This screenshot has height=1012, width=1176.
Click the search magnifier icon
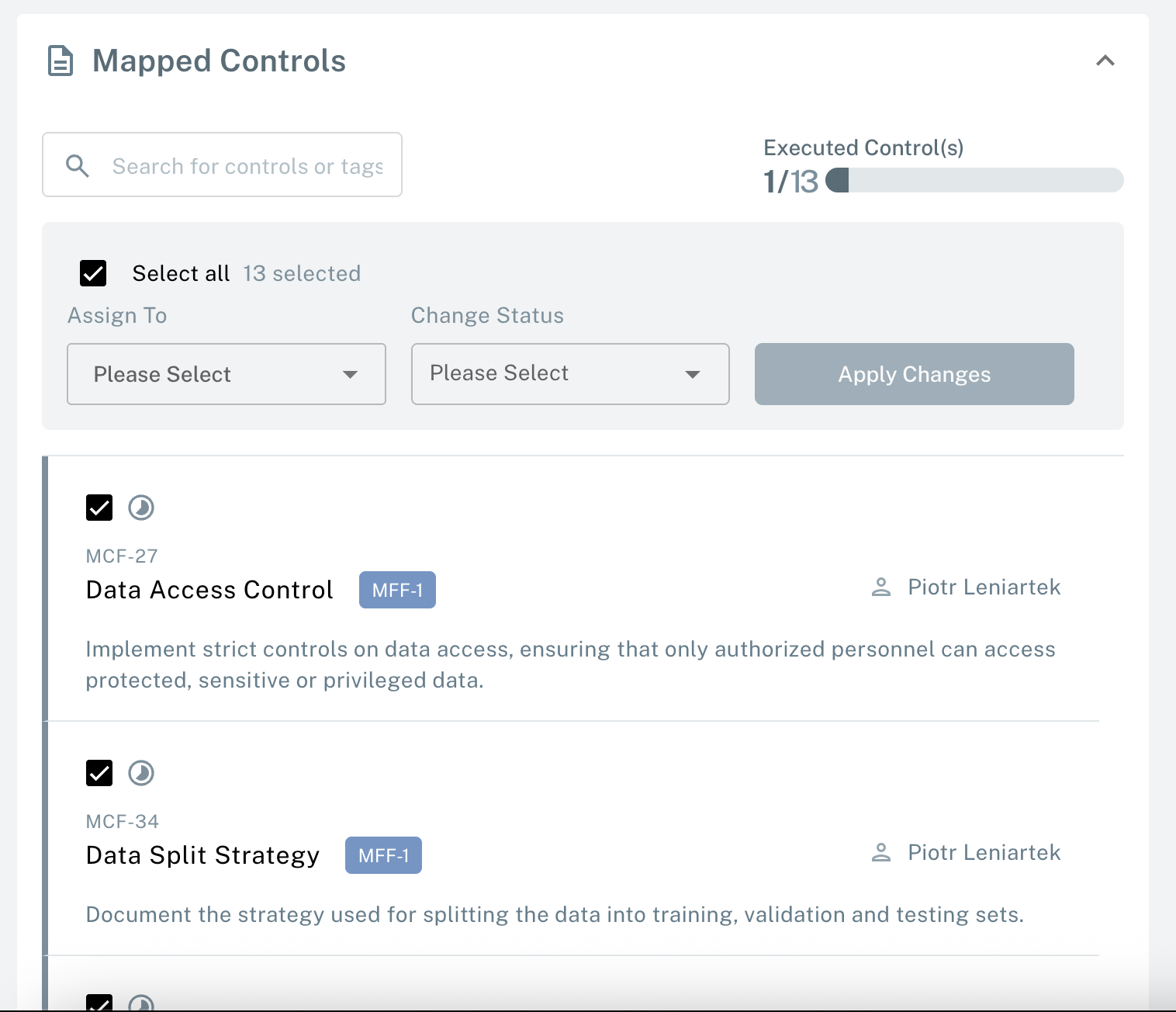(78, 165)
